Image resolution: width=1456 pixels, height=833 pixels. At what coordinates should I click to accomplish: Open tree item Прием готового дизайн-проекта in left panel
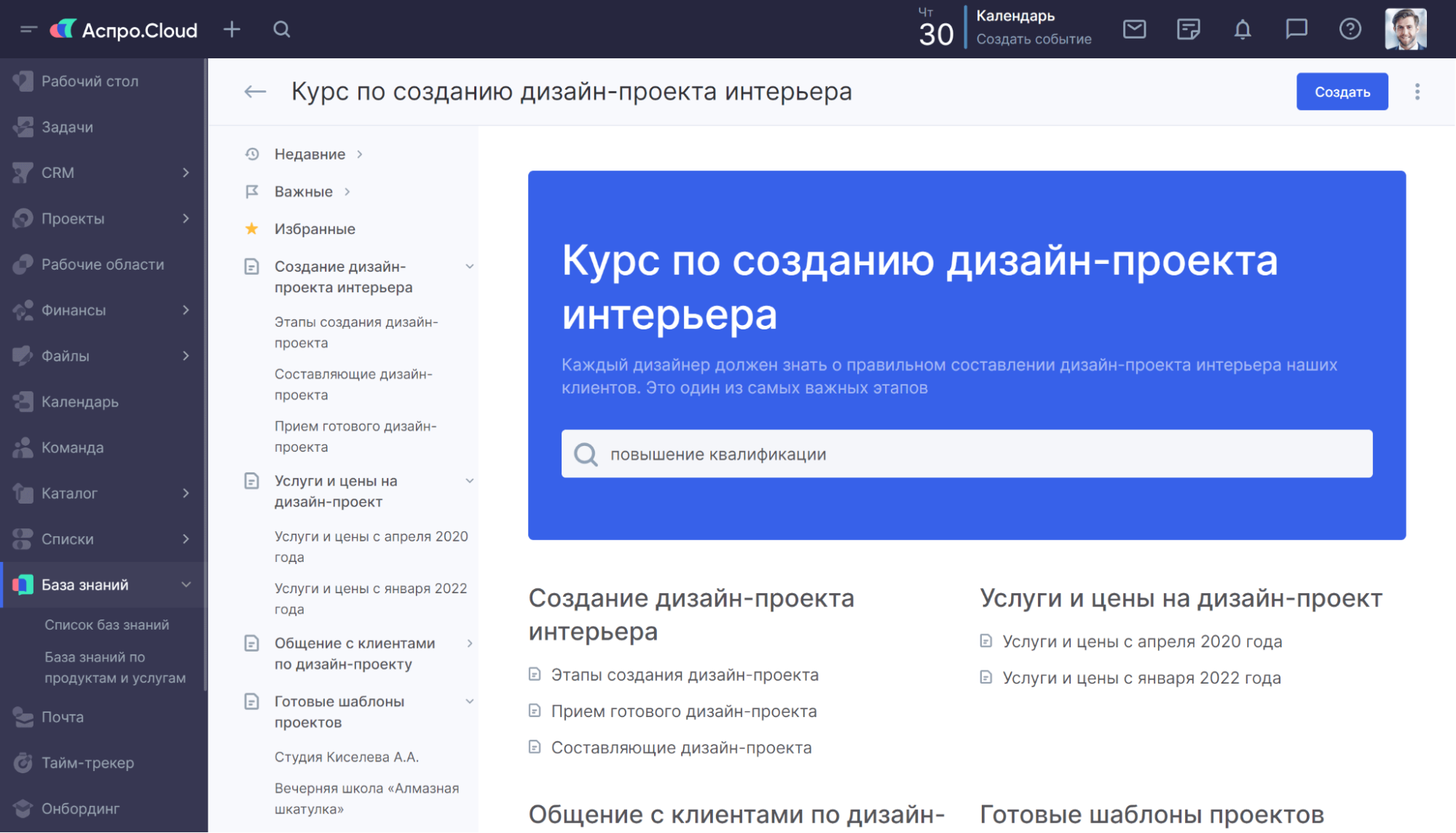[355, 437]
